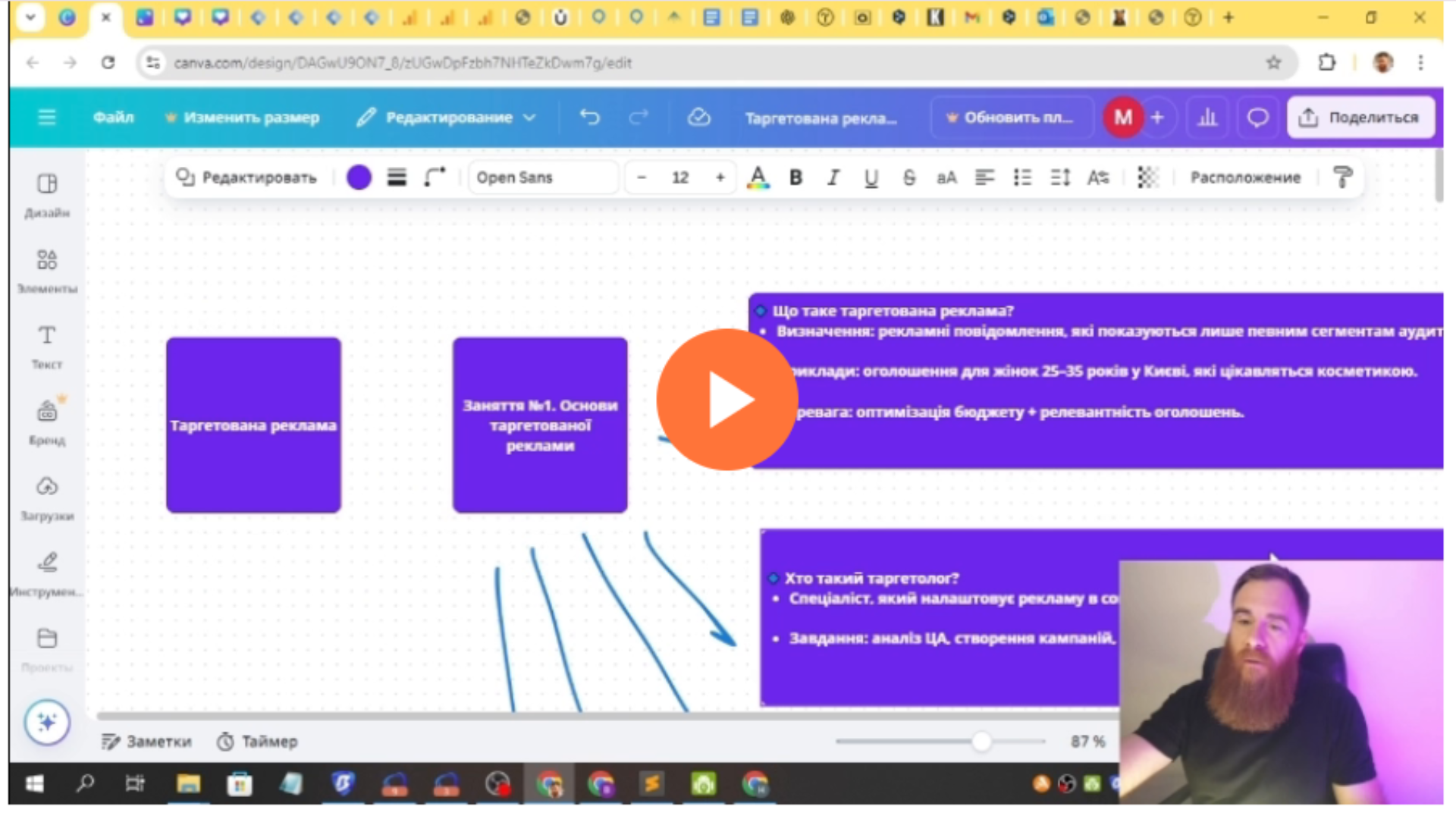The height and width of the screenshot is (819, 1456).
Task: Open the Файл menu
Action: point(113,118)
